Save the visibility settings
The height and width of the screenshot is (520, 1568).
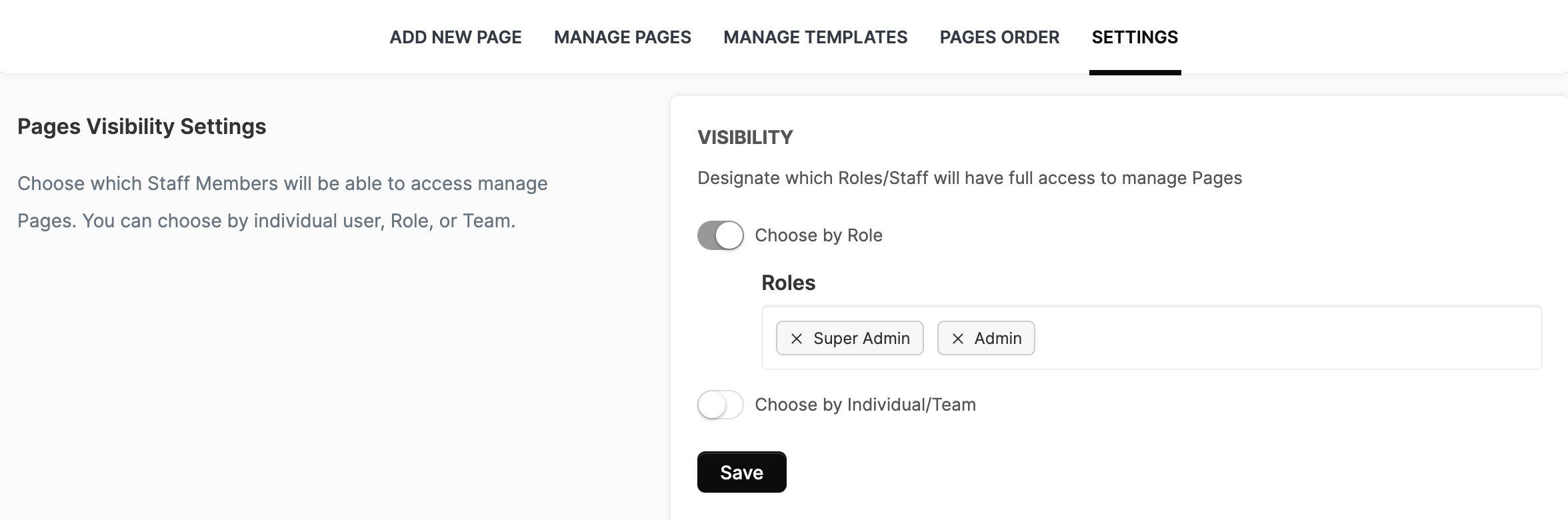(741, 472)
